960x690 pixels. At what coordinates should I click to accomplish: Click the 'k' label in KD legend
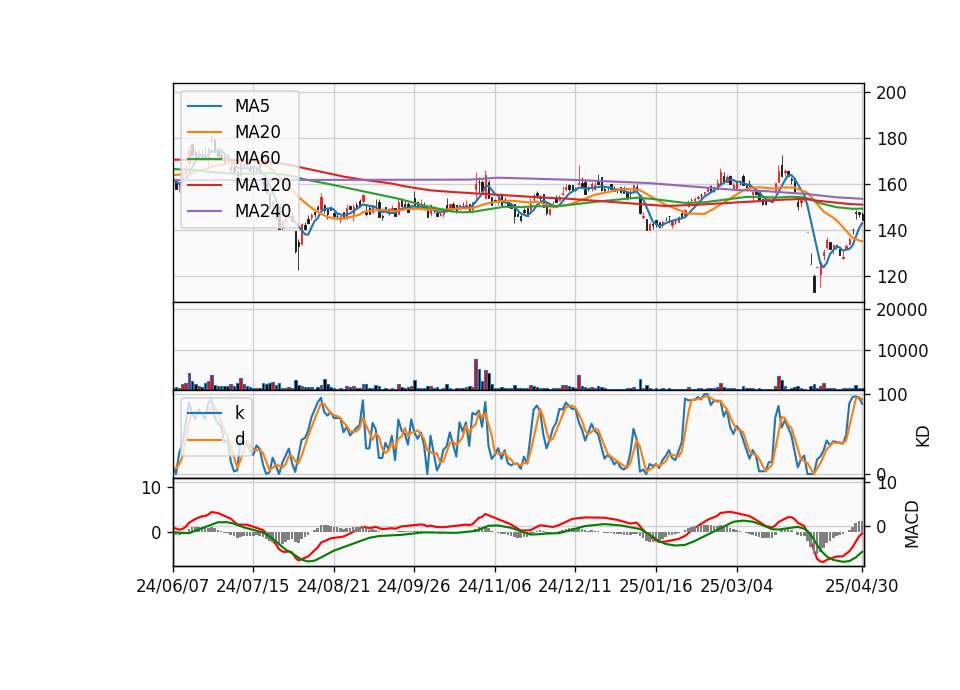tap(239, 413)
